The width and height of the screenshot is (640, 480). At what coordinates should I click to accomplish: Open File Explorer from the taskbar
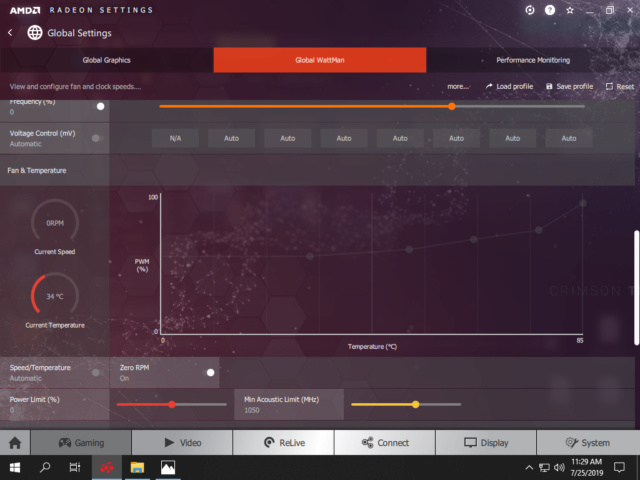(x=137, y=468)
